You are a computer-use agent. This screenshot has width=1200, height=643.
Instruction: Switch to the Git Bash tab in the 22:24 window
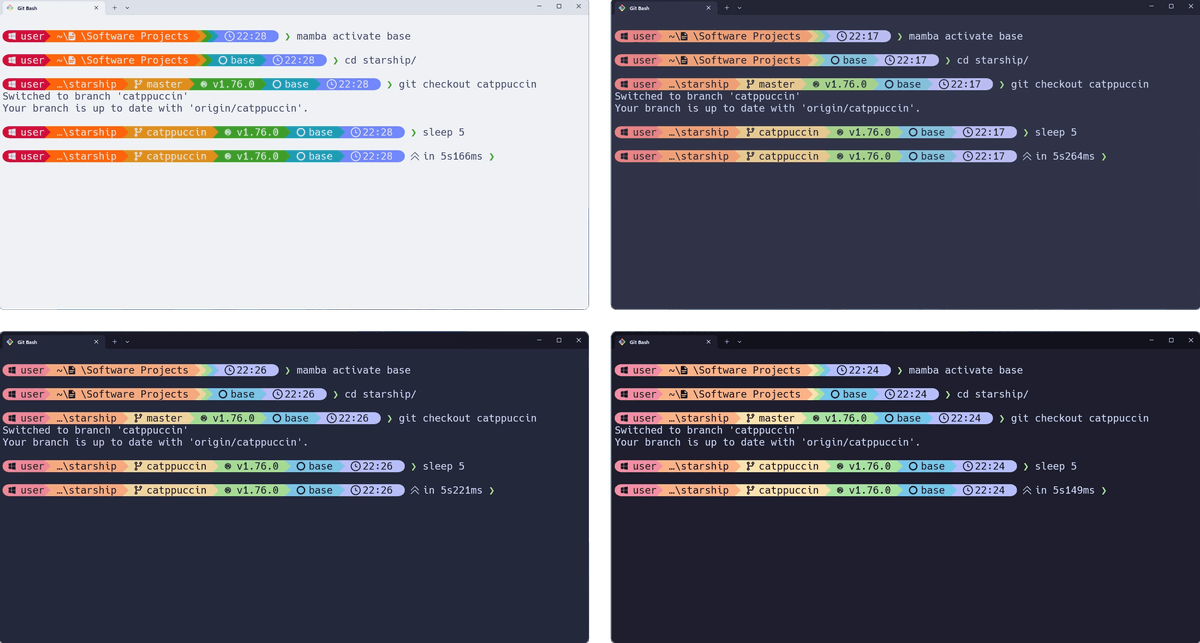coord(650,342)
